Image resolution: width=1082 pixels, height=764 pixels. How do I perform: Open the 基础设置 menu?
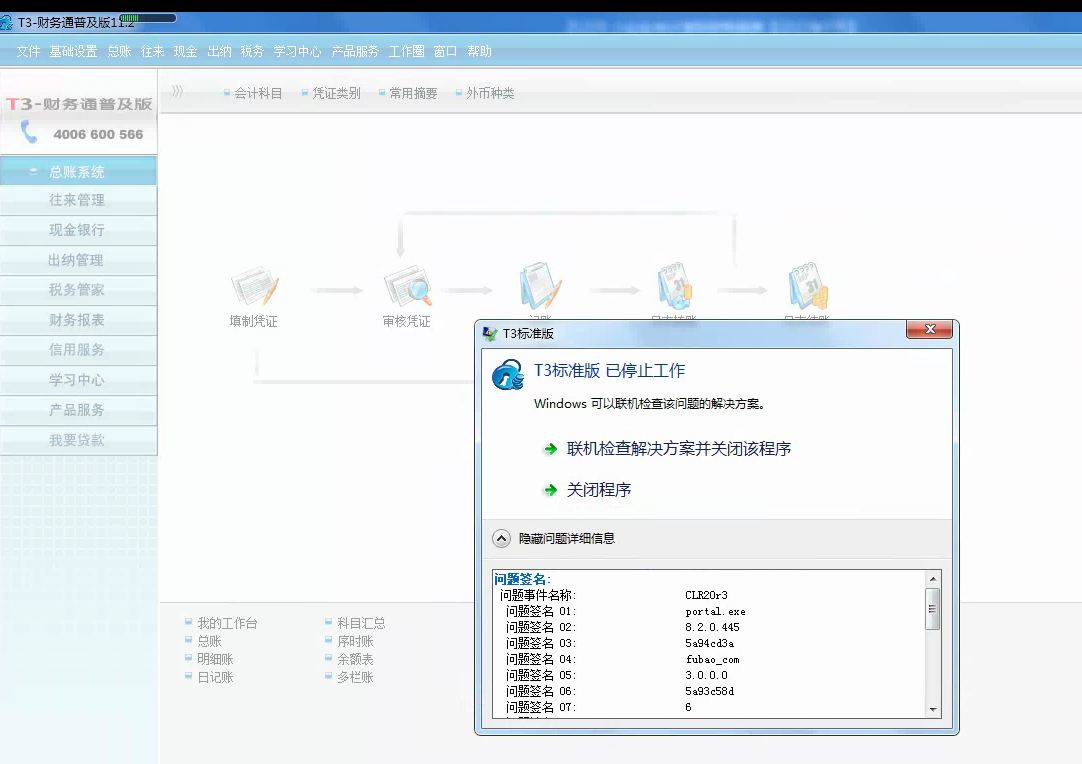[x=73, y=51]
